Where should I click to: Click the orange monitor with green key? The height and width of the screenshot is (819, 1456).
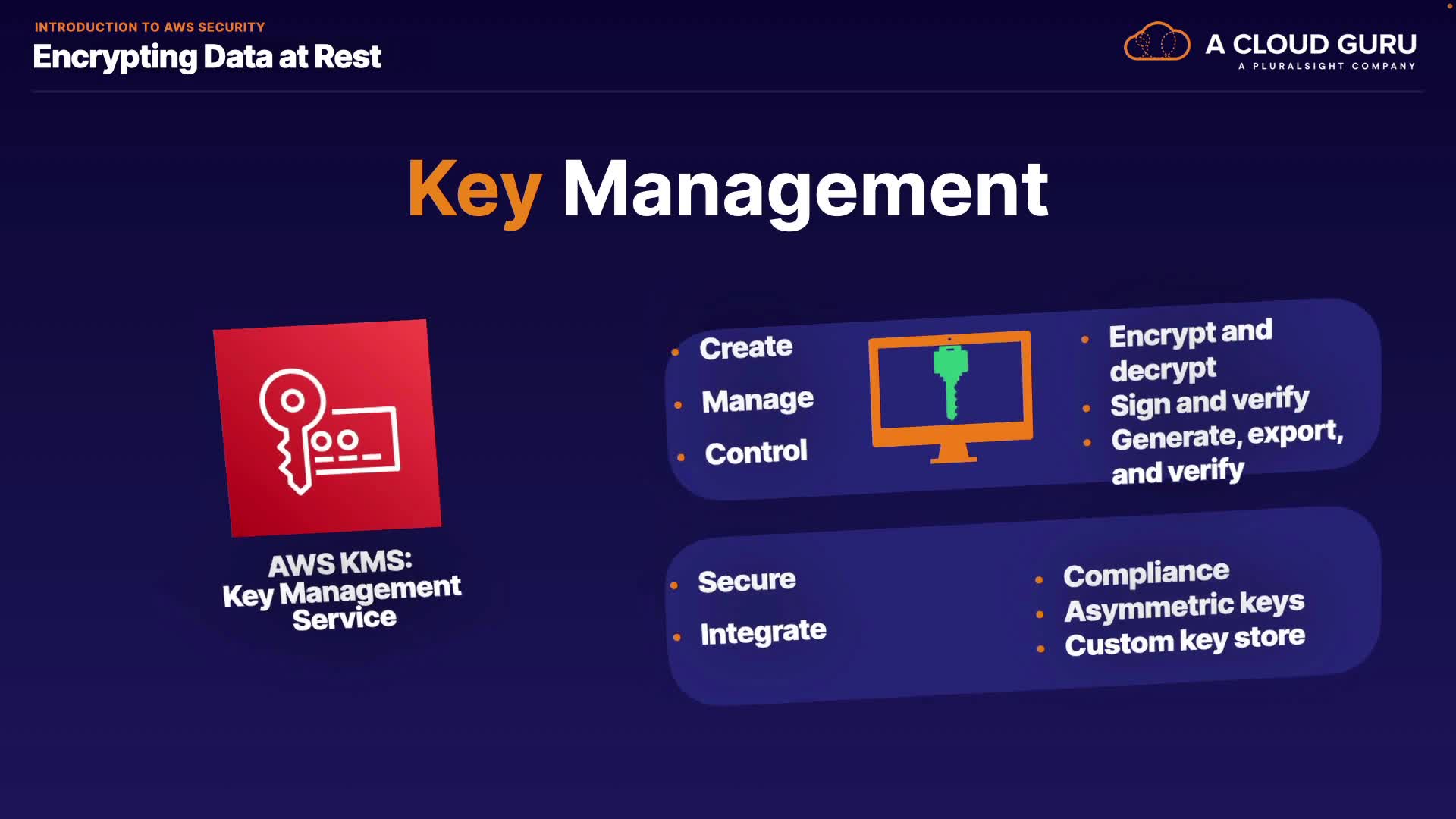[951, 394]
